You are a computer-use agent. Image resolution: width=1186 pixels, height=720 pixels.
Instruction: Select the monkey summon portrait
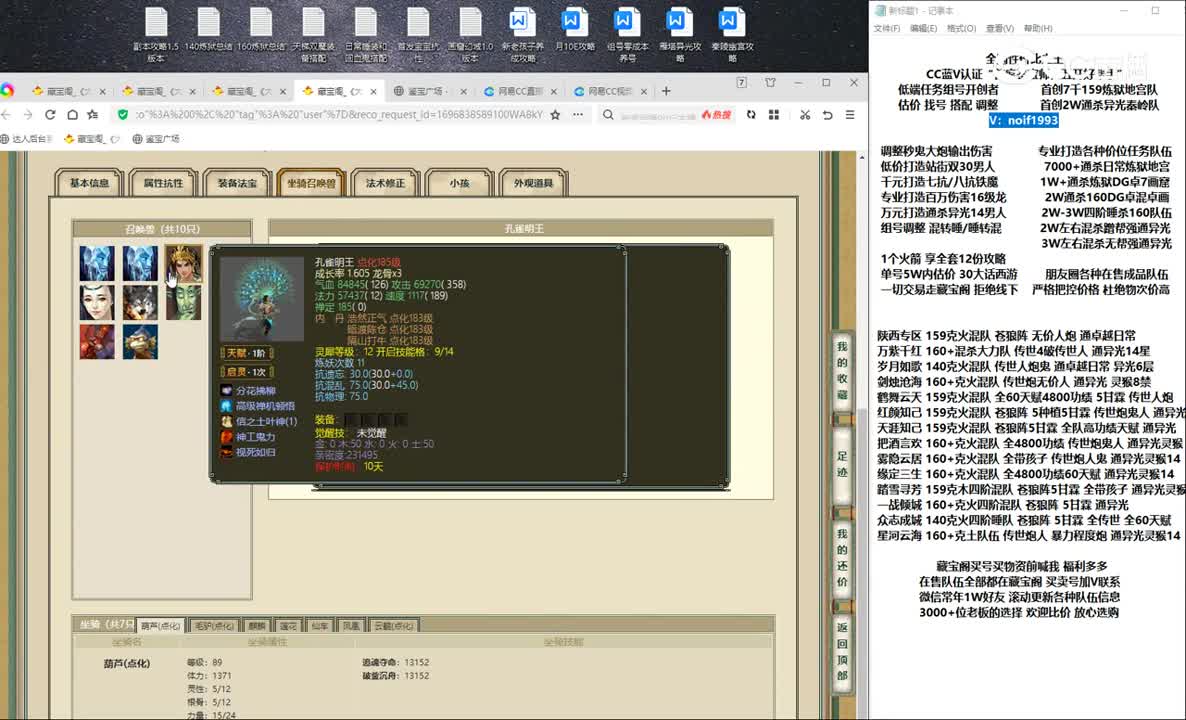coord(140,342)
